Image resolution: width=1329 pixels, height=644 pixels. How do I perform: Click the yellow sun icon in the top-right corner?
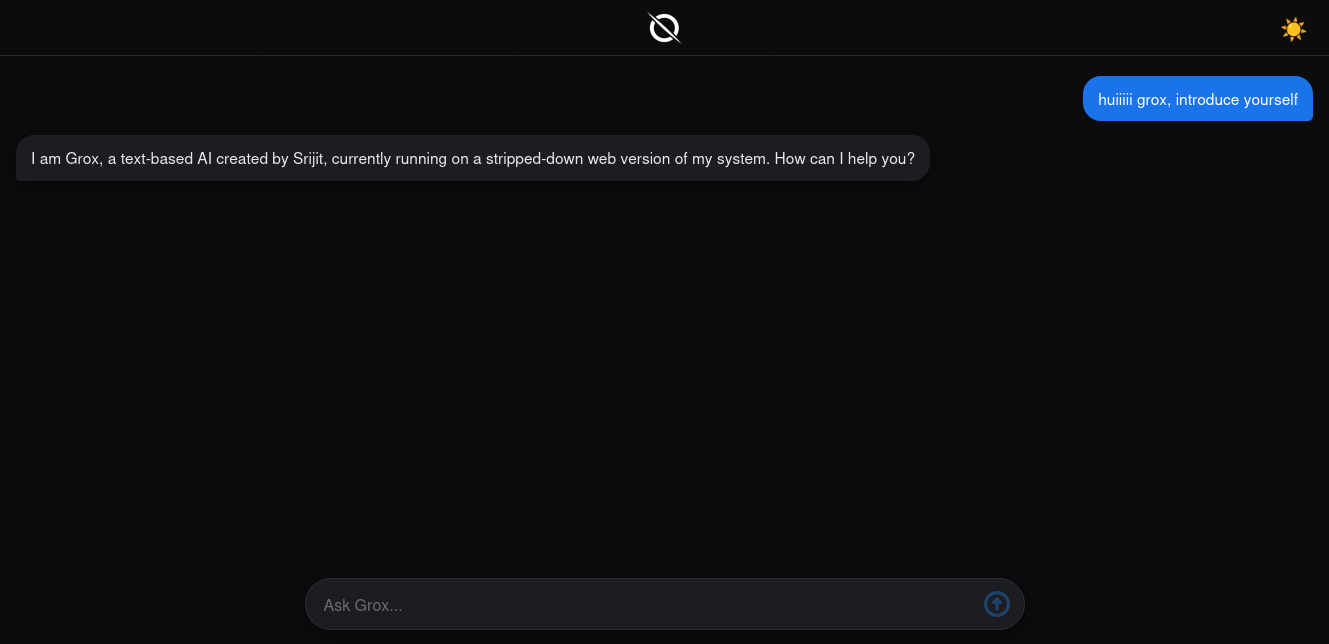pyautogui.click(x=1293, y=29)
